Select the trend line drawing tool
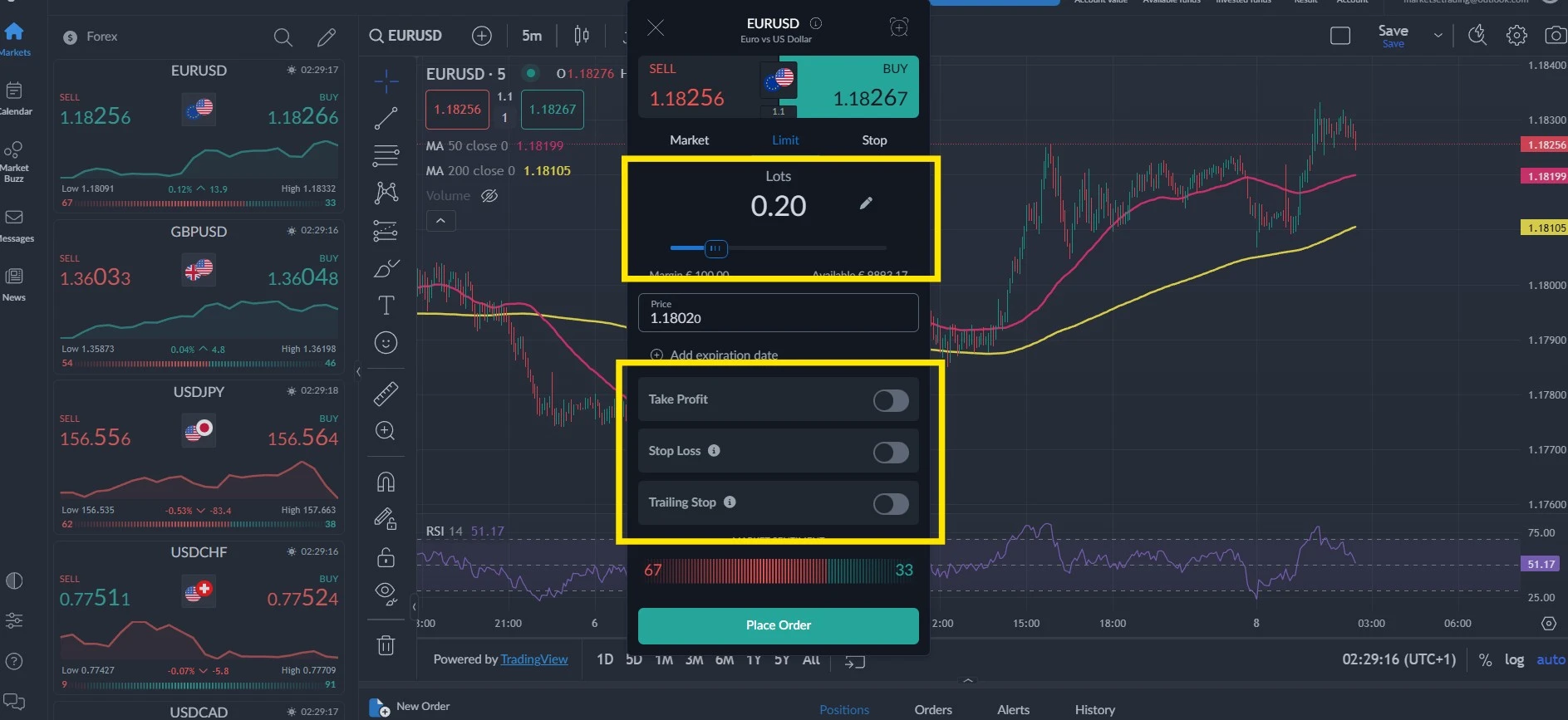 tap(386, 118)
